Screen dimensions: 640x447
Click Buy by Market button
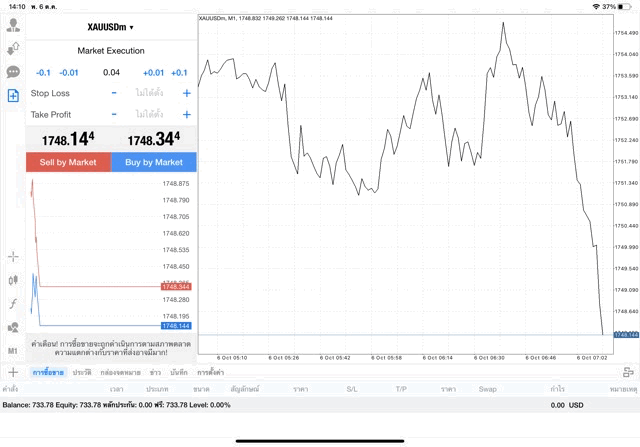click(x=153, y=162)
